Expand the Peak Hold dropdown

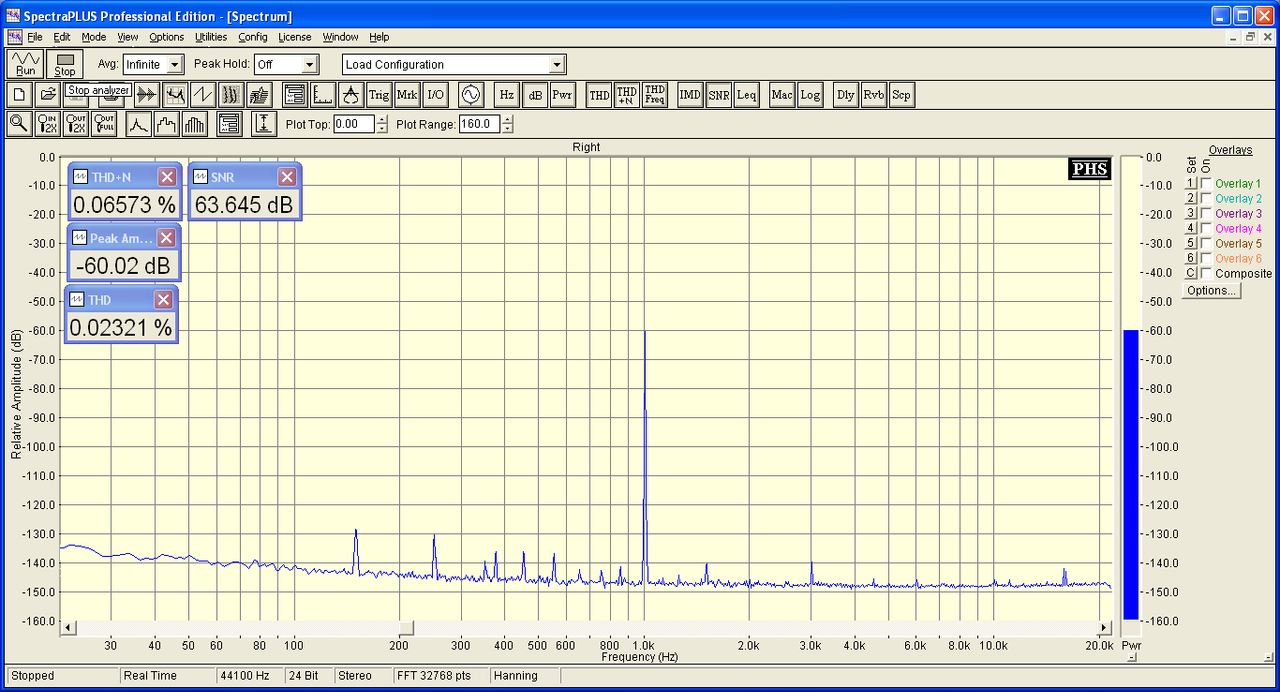point(309,64)
